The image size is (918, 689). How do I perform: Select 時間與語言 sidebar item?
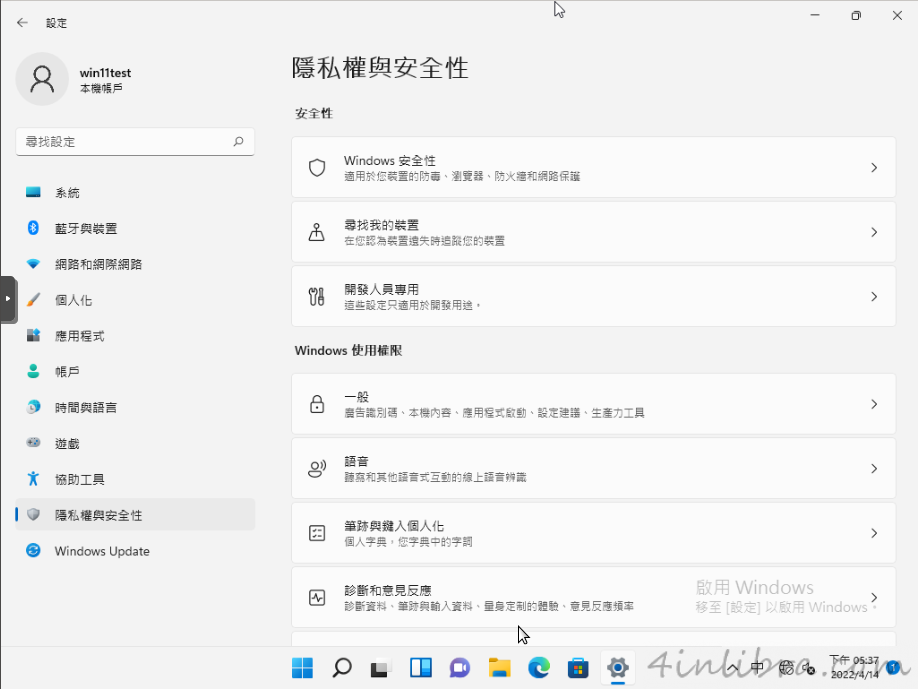pos(135,407)
